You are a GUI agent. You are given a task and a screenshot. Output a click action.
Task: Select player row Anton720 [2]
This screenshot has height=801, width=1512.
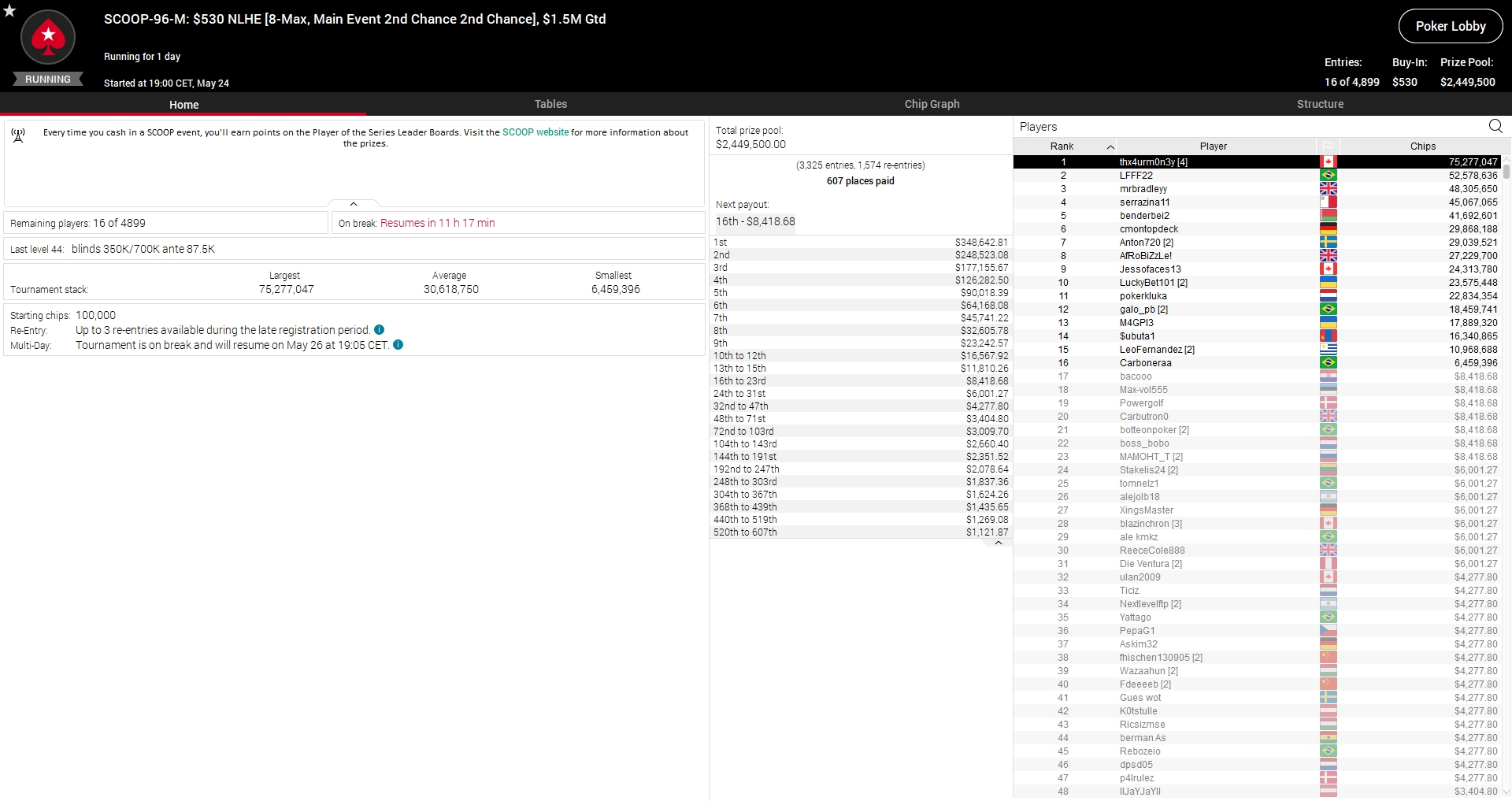(x=1257, y=243)
